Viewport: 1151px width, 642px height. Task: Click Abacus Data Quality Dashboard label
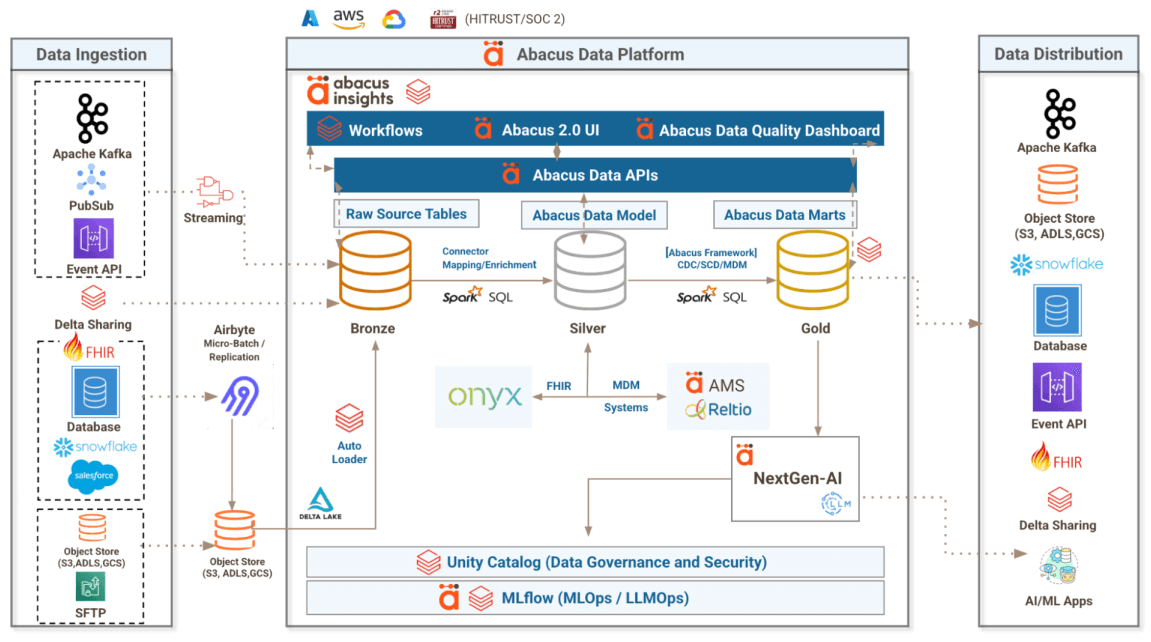point(769,131)
